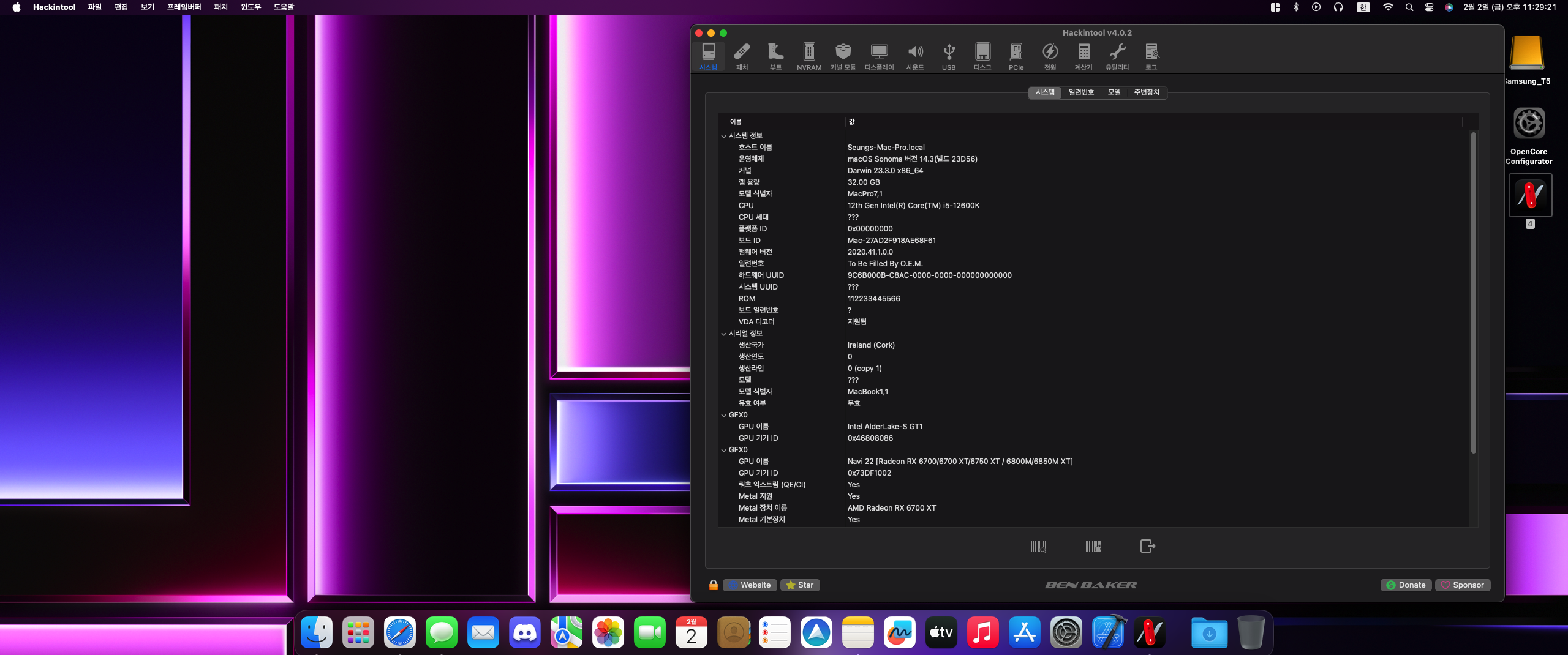
Task: Open the 파일 menu in menu bar
Action: click(94, 7)
